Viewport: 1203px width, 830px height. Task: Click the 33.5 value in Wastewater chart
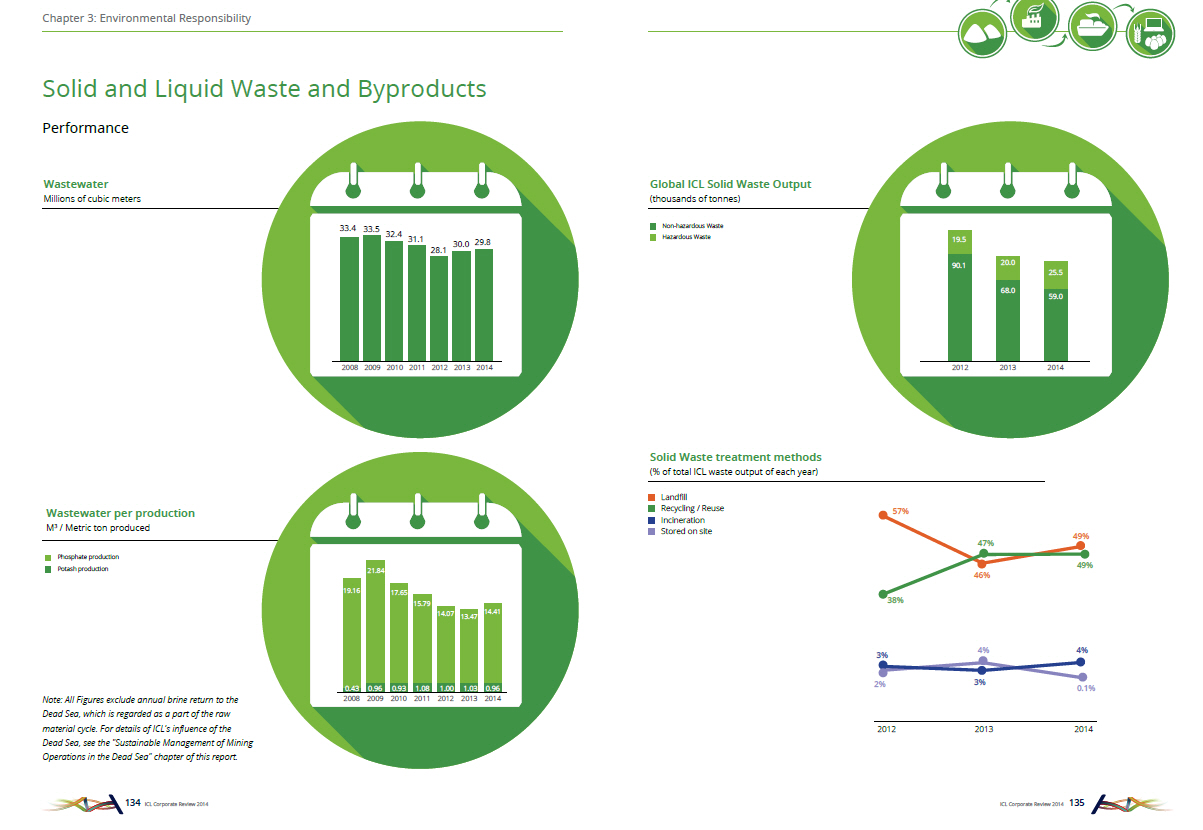371,229
